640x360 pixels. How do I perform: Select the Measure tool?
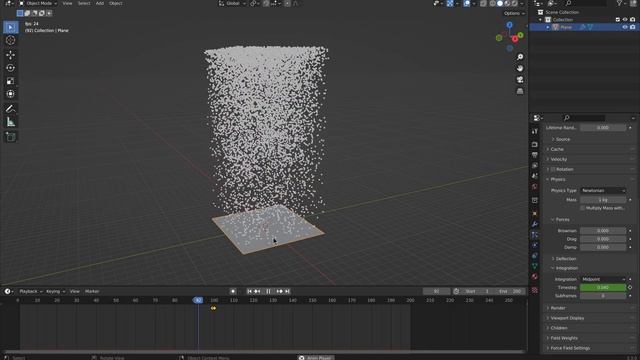11,122
